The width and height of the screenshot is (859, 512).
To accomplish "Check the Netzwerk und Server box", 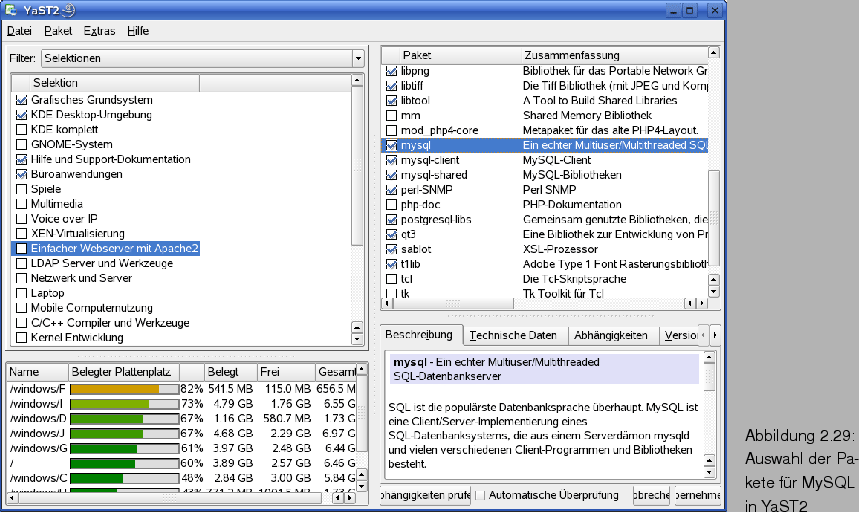I will click(21, 278).
